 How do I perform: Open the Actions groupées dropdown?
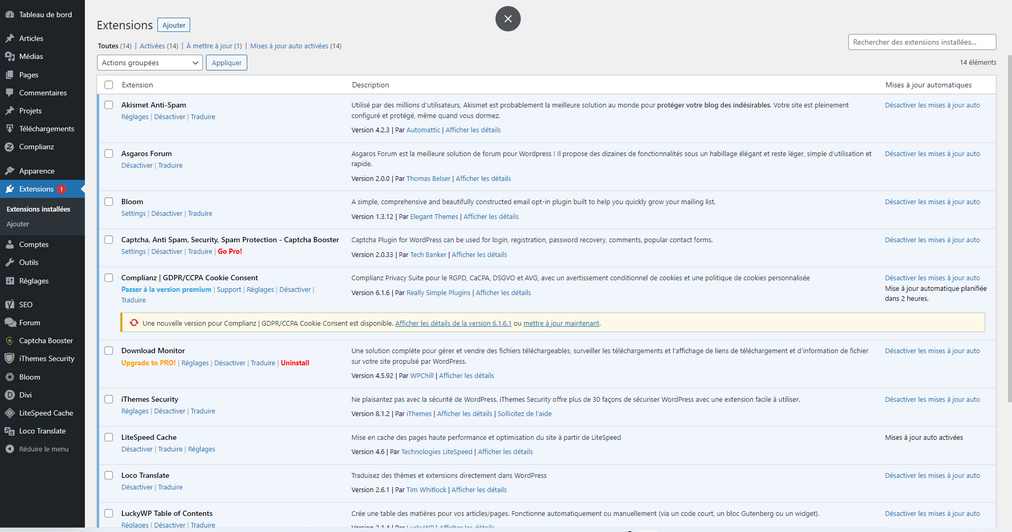(150, 63)
